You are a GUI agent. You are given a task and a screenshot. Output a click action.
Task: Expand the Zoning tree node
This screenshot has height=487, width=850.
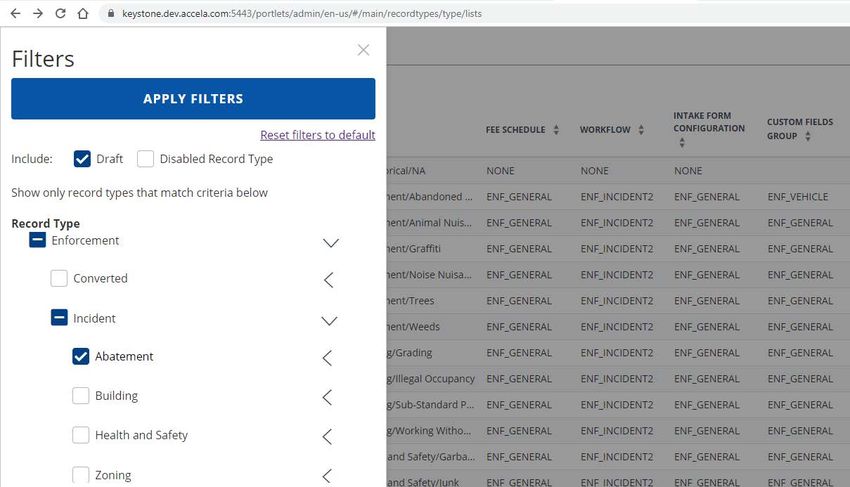click(327, 476)
